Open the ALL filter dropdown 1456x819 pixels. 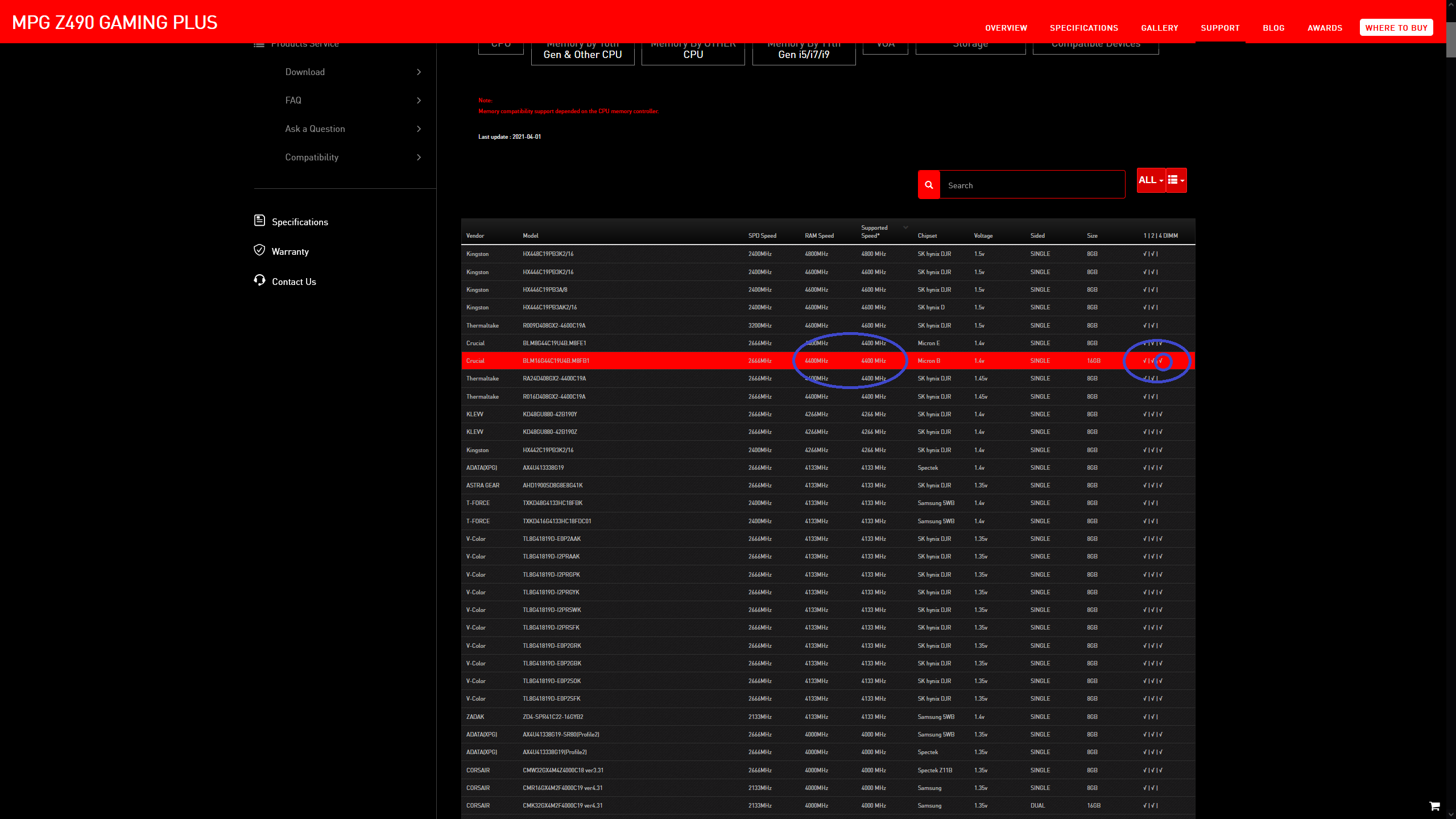[x=1151, y=180]
